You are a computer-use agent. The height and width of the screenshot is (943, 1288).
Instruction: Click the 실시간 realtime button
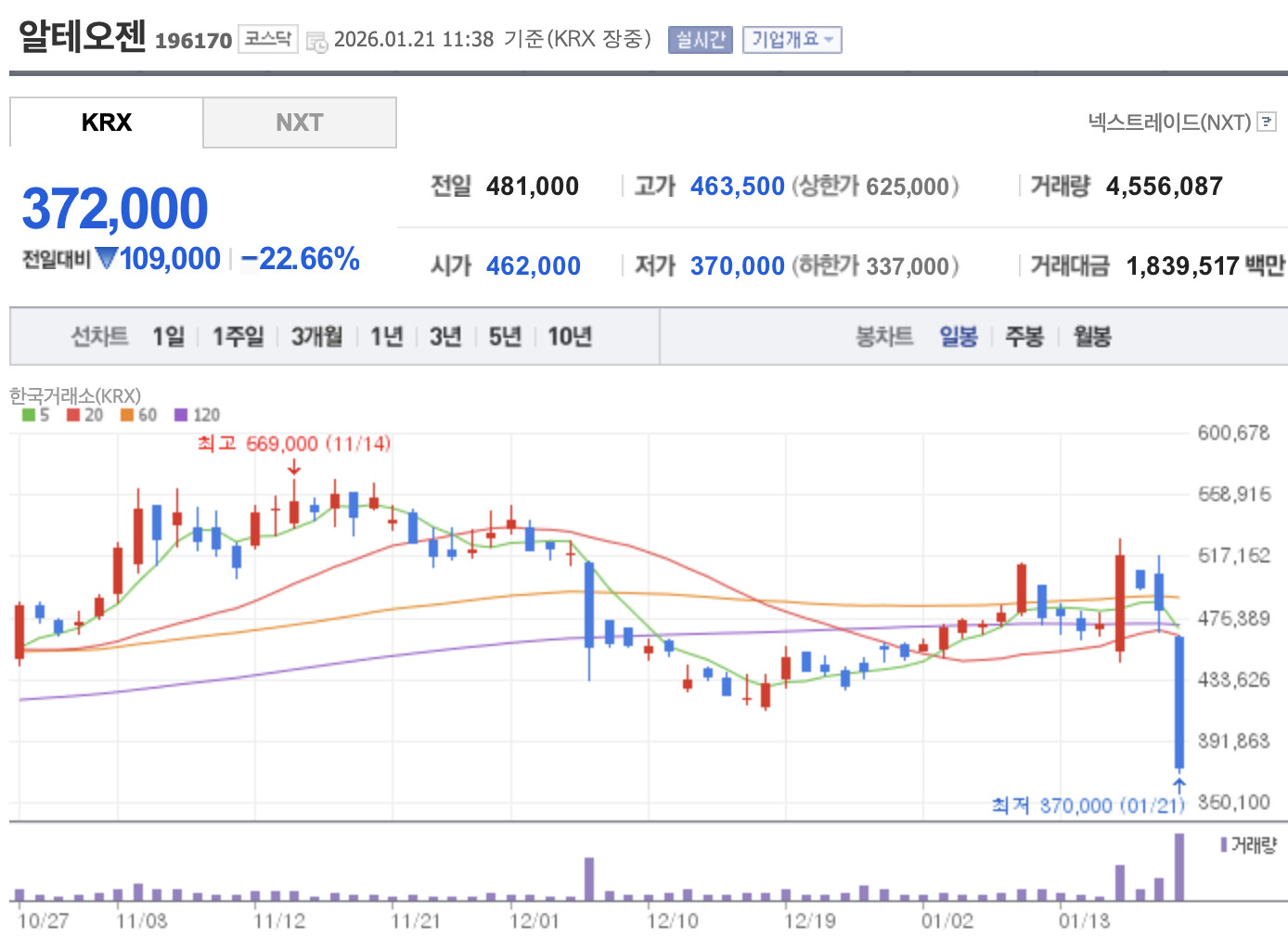coord(700,40)
